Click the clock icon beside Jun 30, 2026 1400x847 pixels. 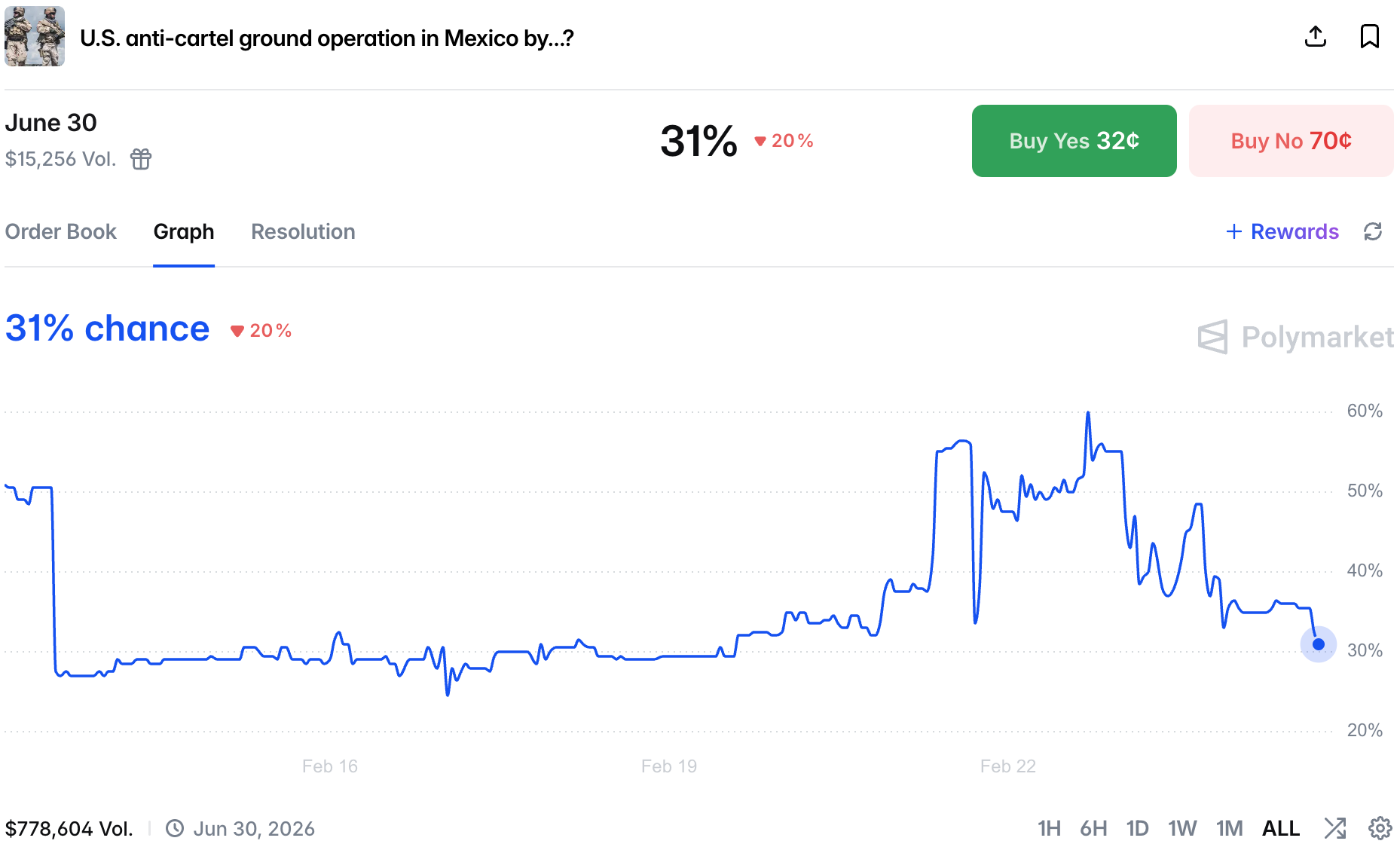click(x=175, y=829)
